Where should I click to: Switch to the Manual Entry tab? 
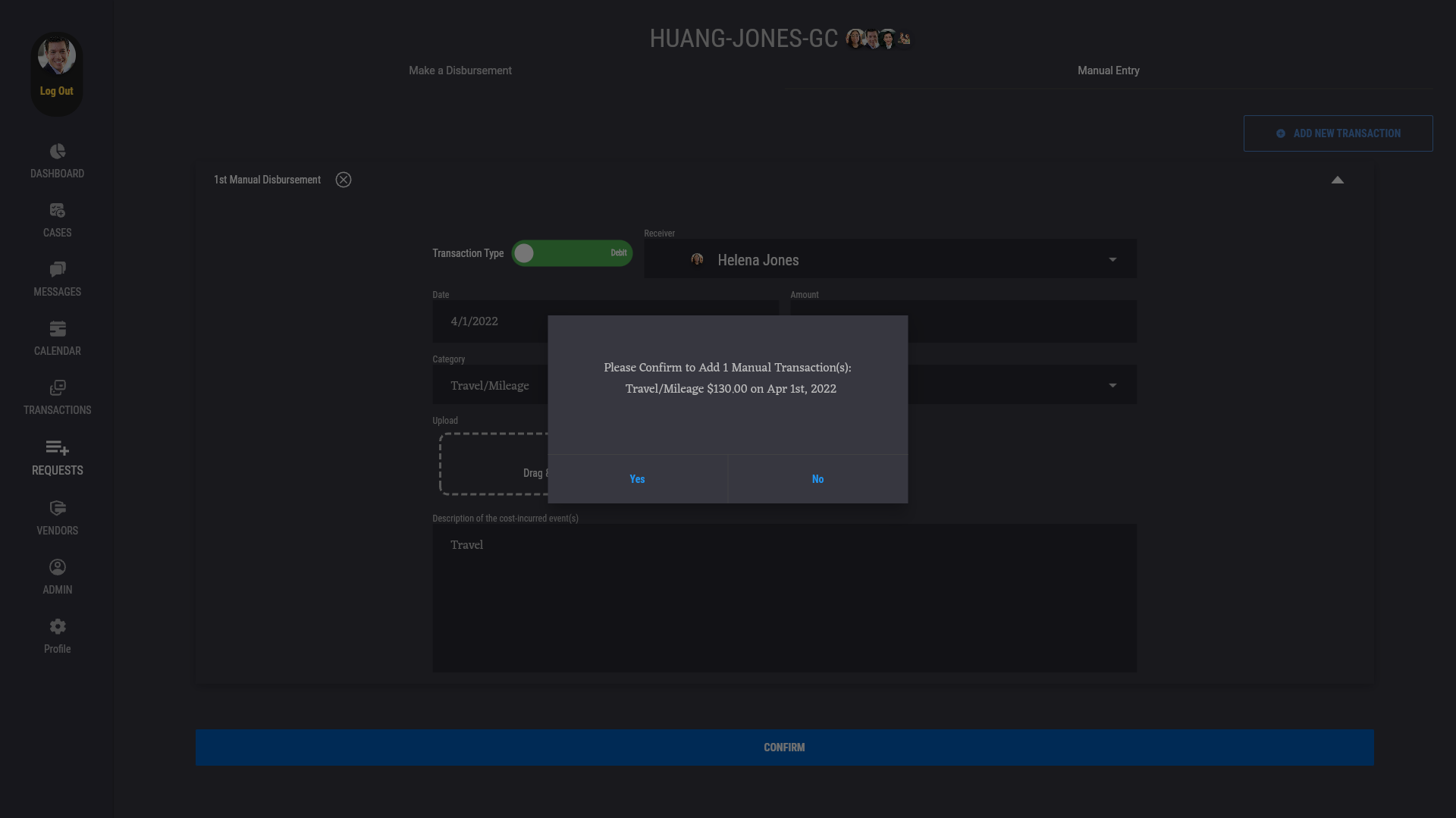[1108, 71]
